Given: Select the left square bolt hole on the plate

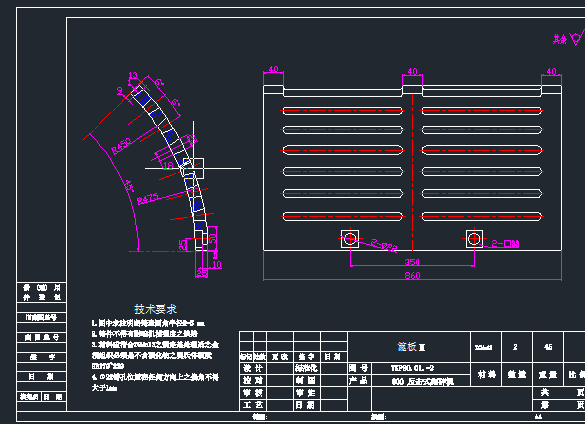Looking at the screenshot, I should click(350, 238).
